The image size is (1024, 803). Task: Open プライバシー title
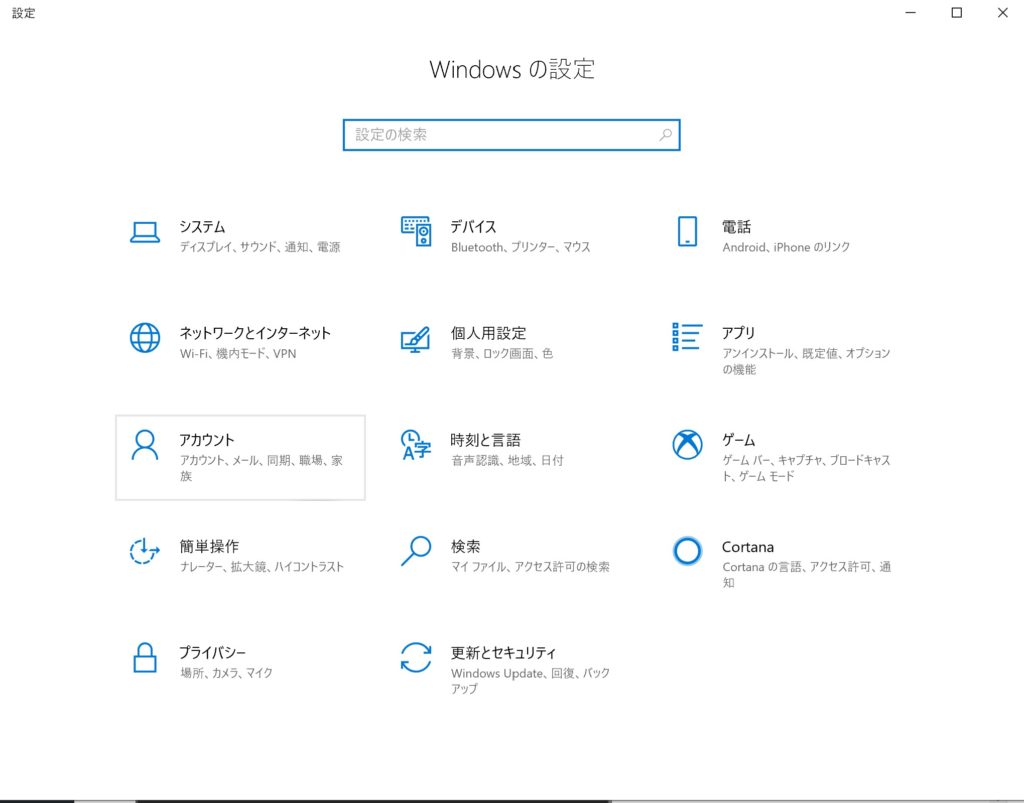click(x=213, y=652)
